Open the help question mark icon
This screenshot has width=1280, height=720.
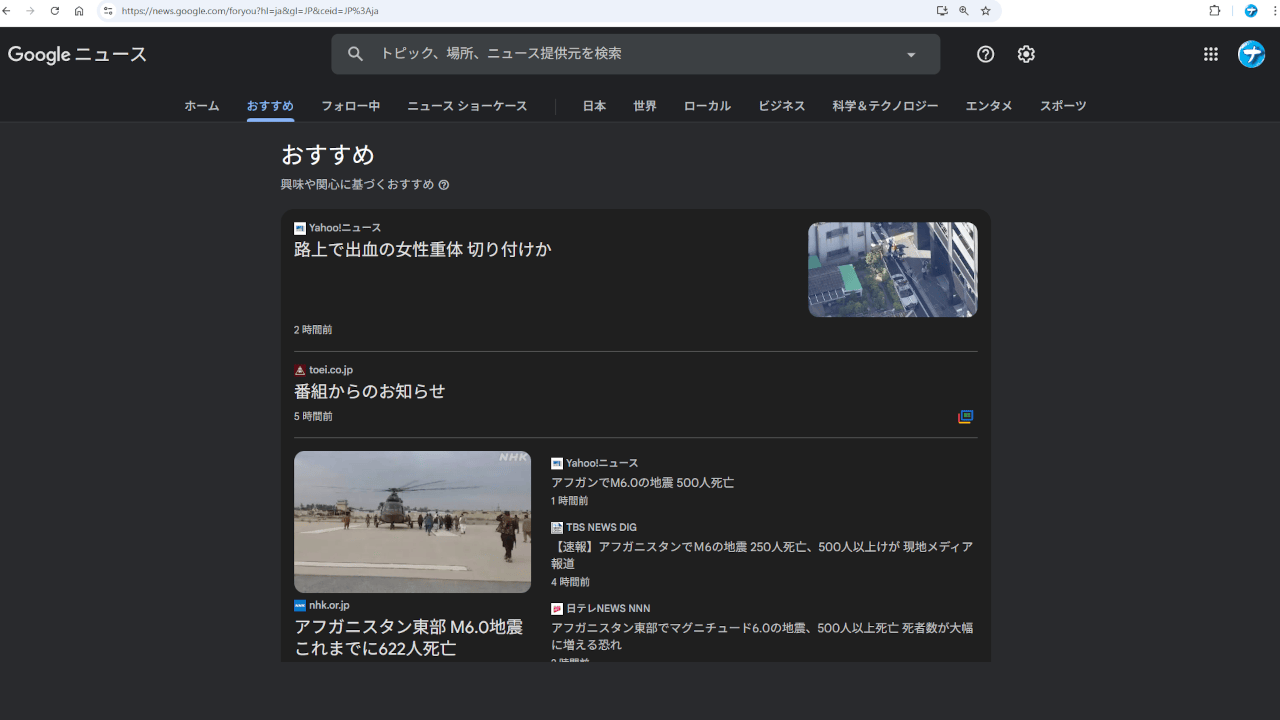[986, 54]
